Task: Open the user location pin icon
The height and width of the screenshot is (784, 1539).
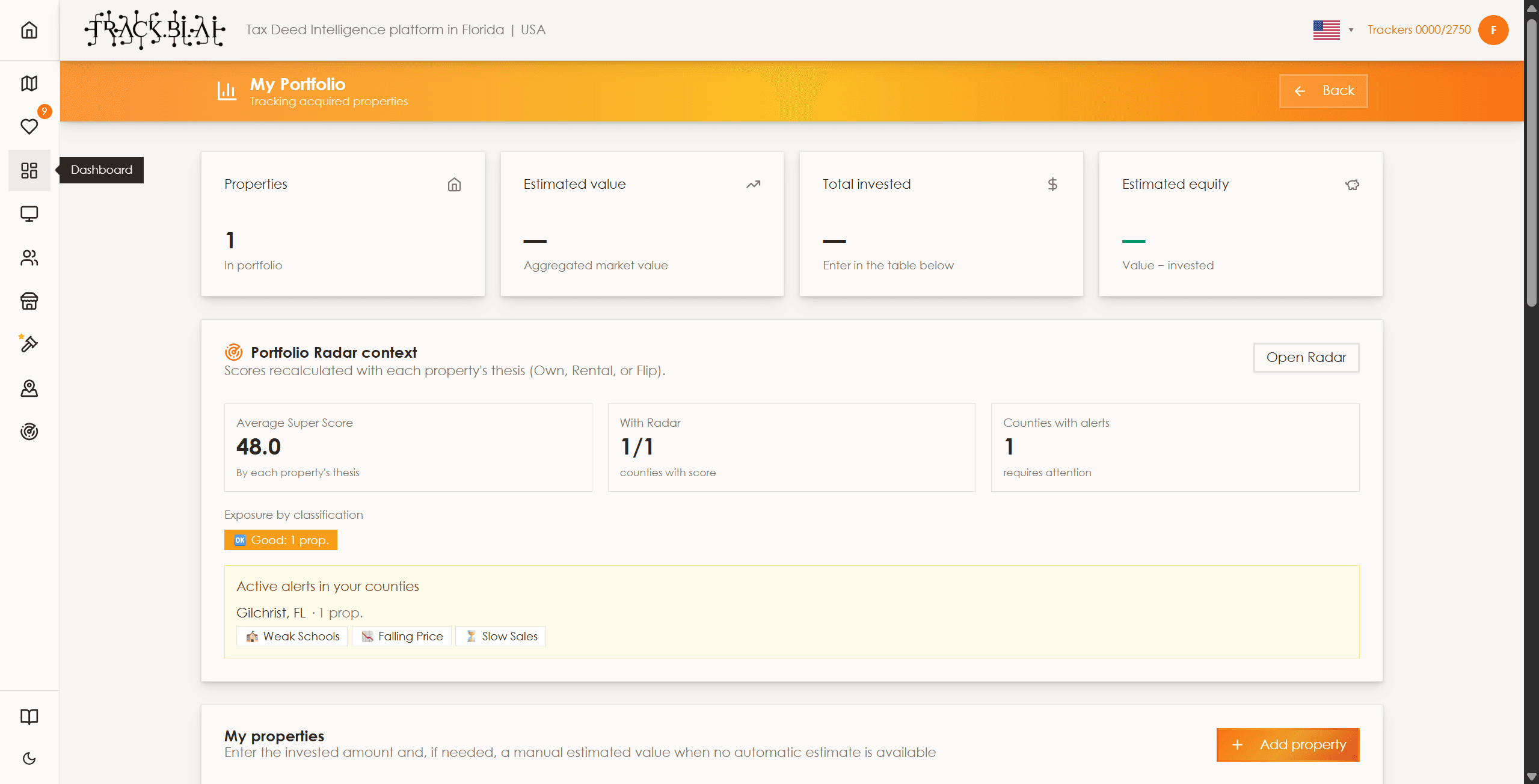Action: (29, 388)
